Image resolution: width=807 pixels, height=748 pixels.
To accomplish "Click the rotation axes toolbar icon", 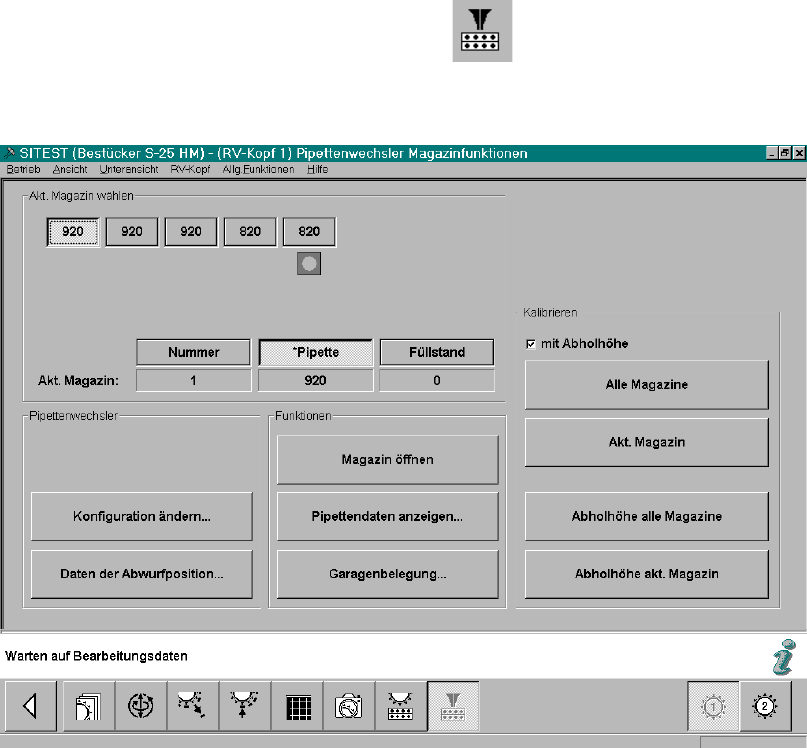I will 141,706.
